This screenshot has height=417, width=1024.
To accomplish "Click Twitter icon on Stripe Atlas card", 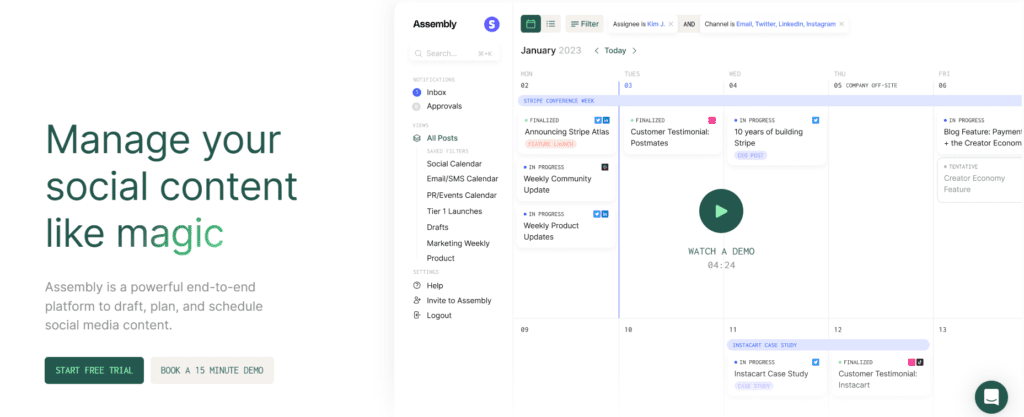I will pyautogui.click(x=598, y=120).
